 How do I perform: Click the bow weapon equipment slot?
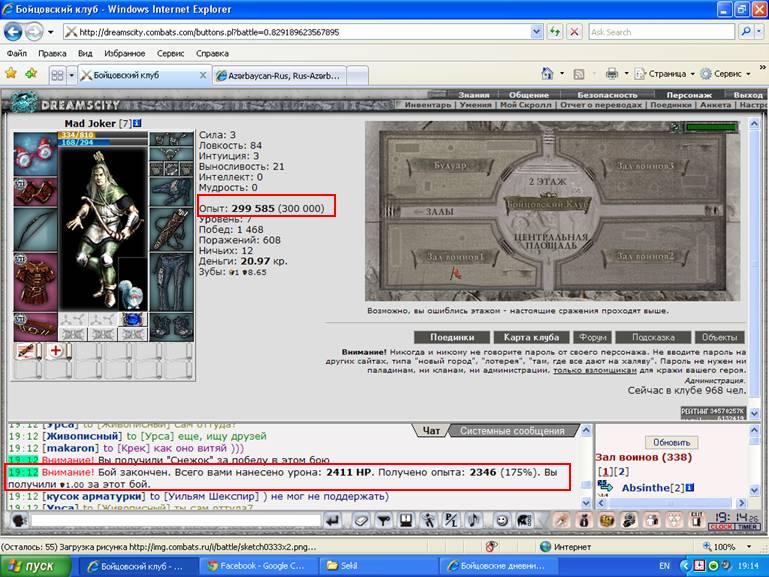35,229
